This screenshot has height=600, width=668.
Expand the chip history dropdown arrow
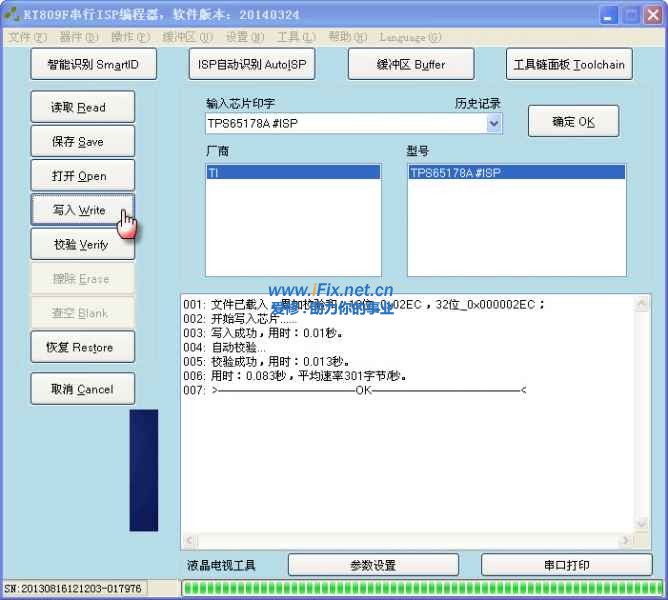click(x=493, y=124)
